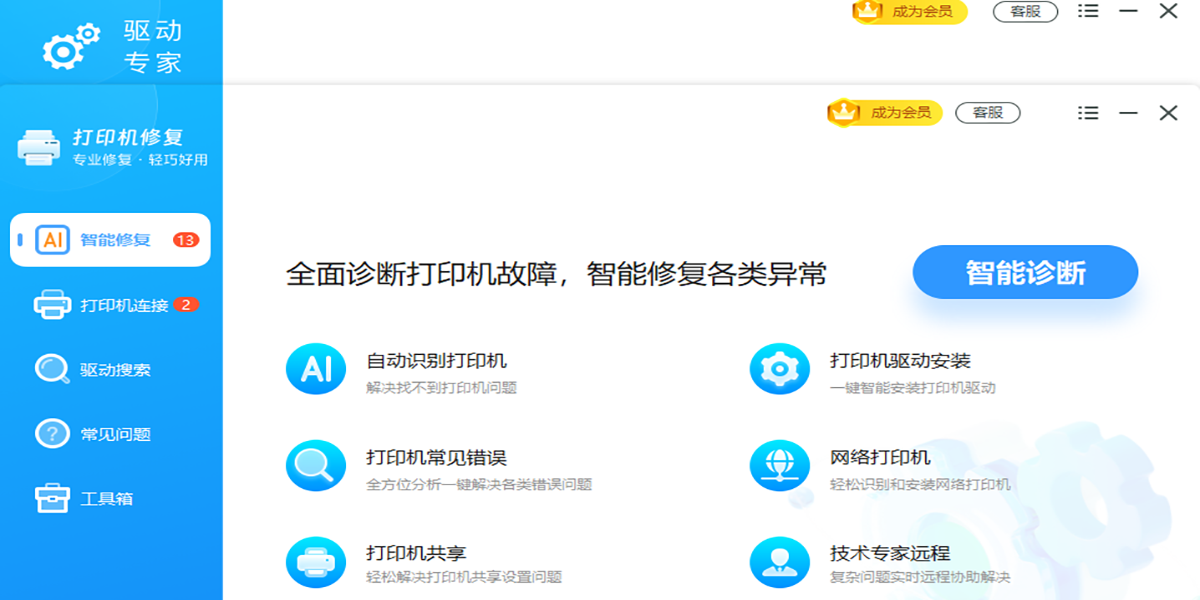Click the 轻松识别和安装网络打印机 description
1200x600 pixels.
tap(920, 484)
